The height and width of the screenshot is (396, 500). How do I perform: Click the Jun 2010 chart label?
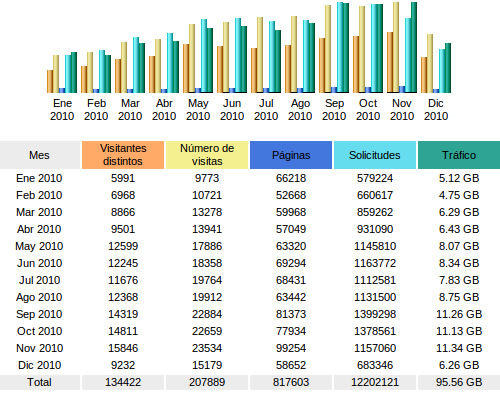(x=232, y=110)
